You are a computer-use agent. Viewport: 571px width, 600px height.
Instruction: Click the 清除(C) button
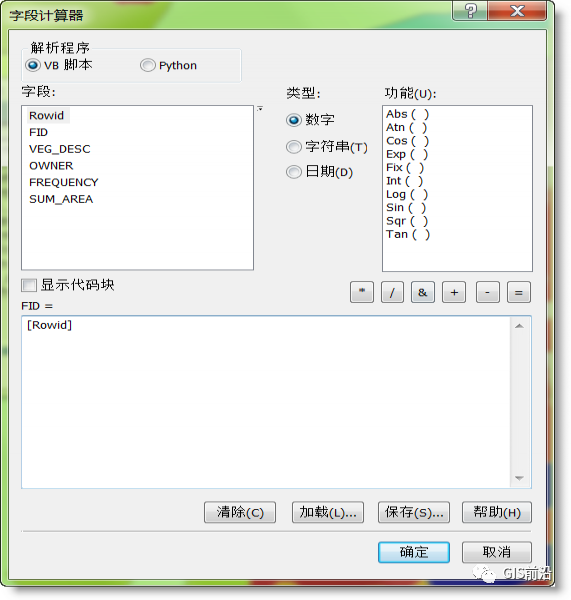(x=240, y=512)
